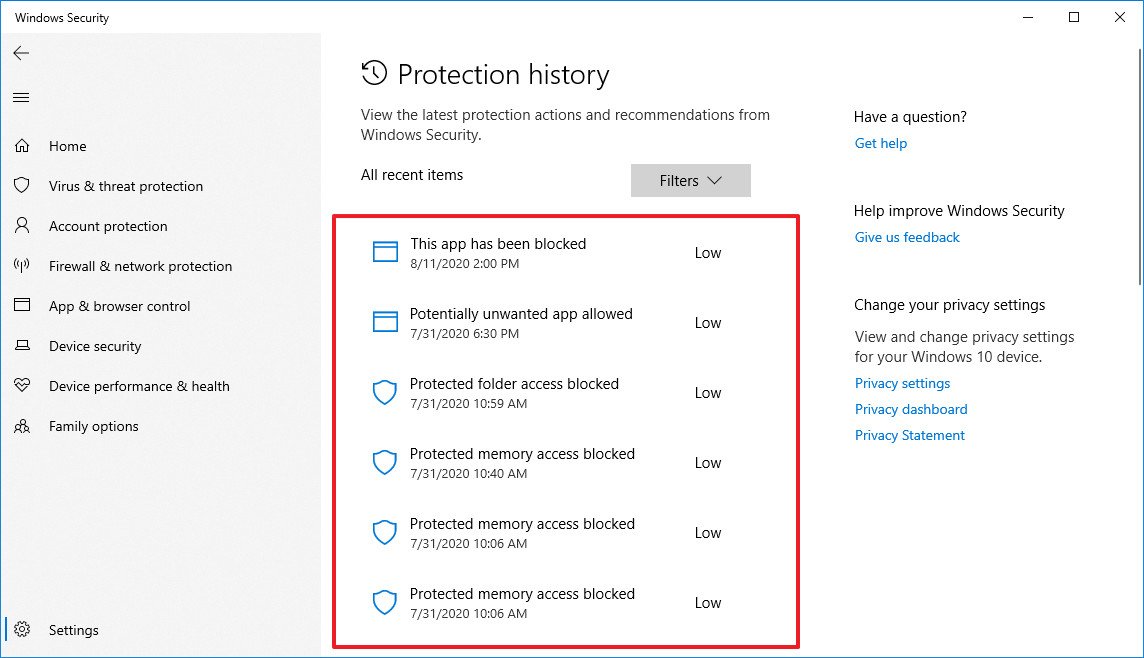The height and width of the screenshot is (658, 1144).
Task: Click the Give us feedback link
Action: click(907, 237)
